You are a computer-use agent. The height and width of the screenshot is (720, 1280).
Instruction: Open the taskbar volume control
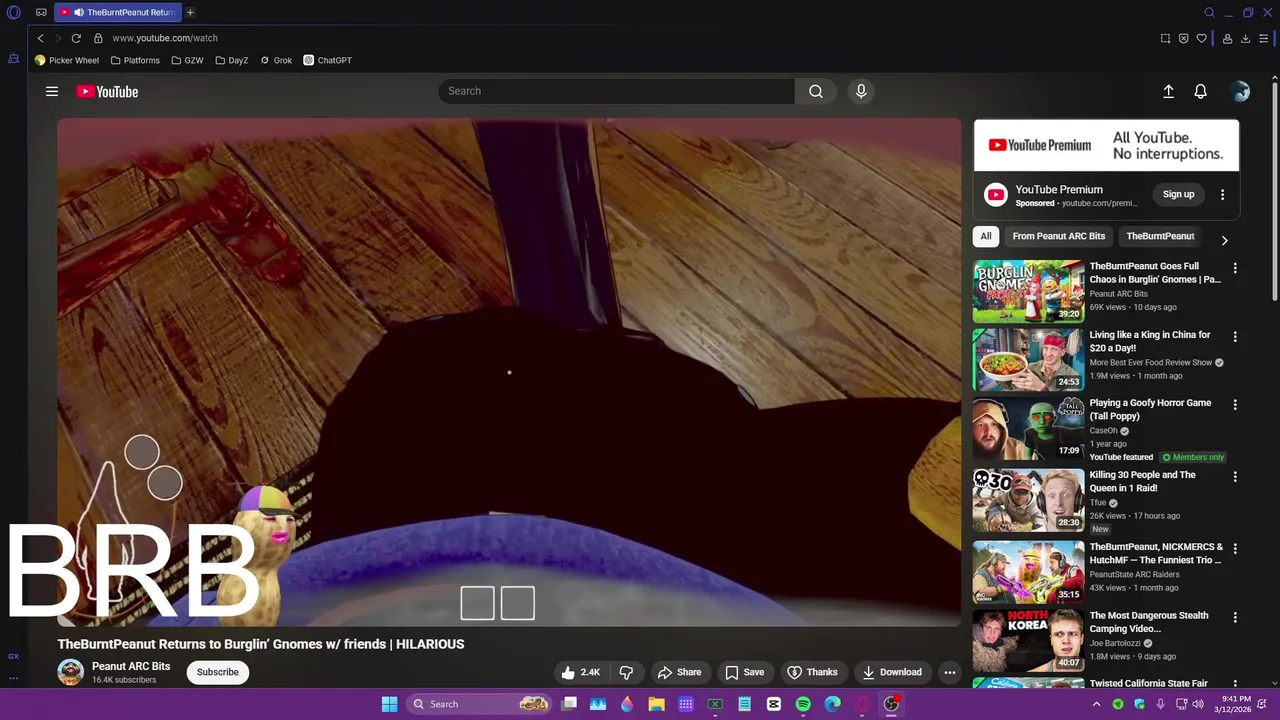pyautogui.click(x=1198, y=704)
